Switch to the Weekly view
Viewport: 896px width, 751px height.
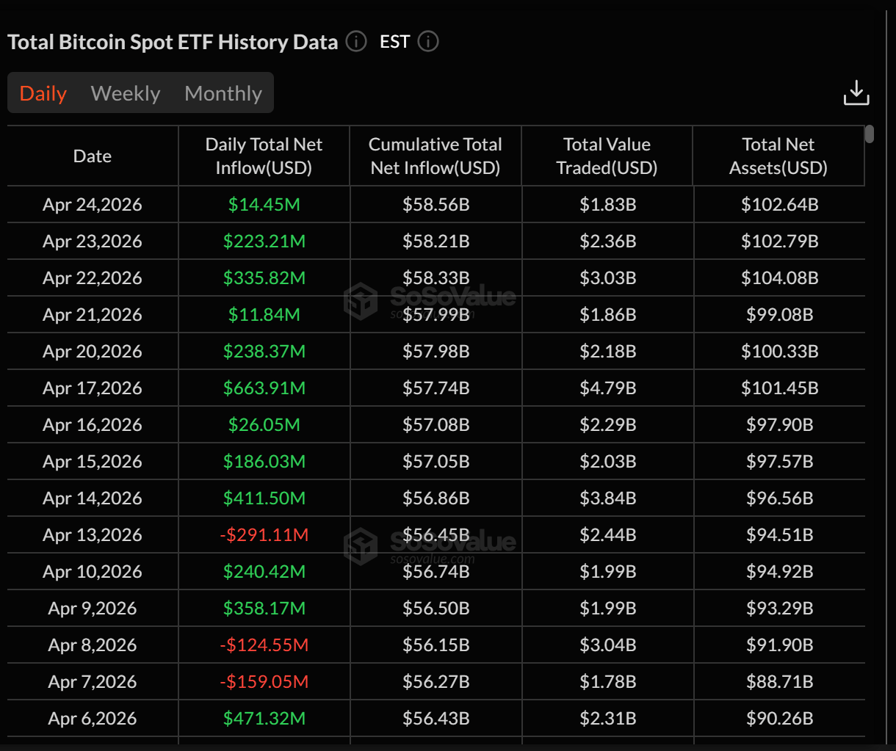(x=125, y=93)
